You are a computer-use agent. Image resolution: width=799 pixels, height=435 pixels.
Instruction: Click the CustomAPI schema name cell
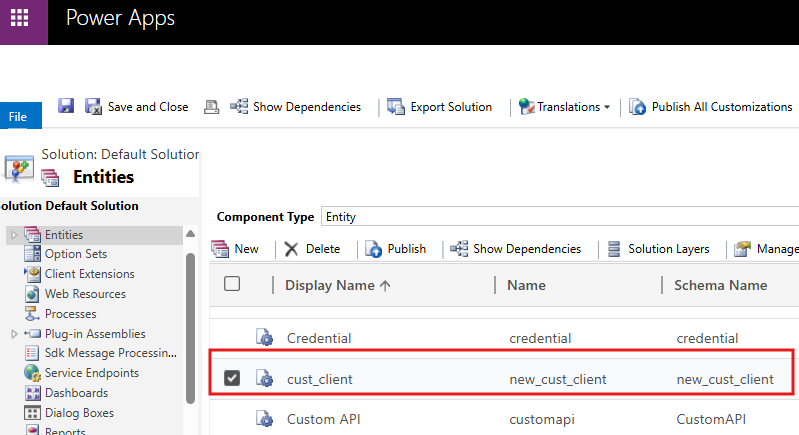click(711, 419)
